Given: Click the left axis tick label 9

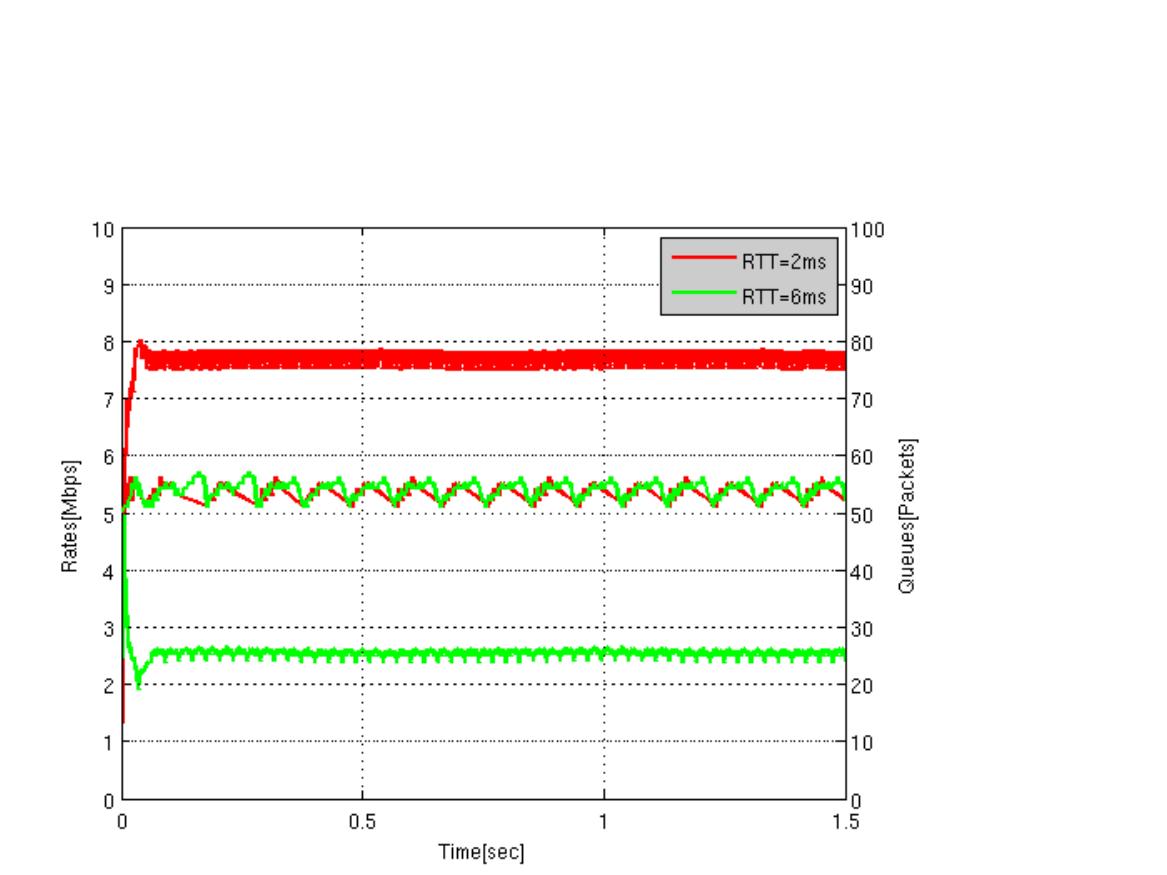Looking at the screenshot, I should tap(109, 286).
